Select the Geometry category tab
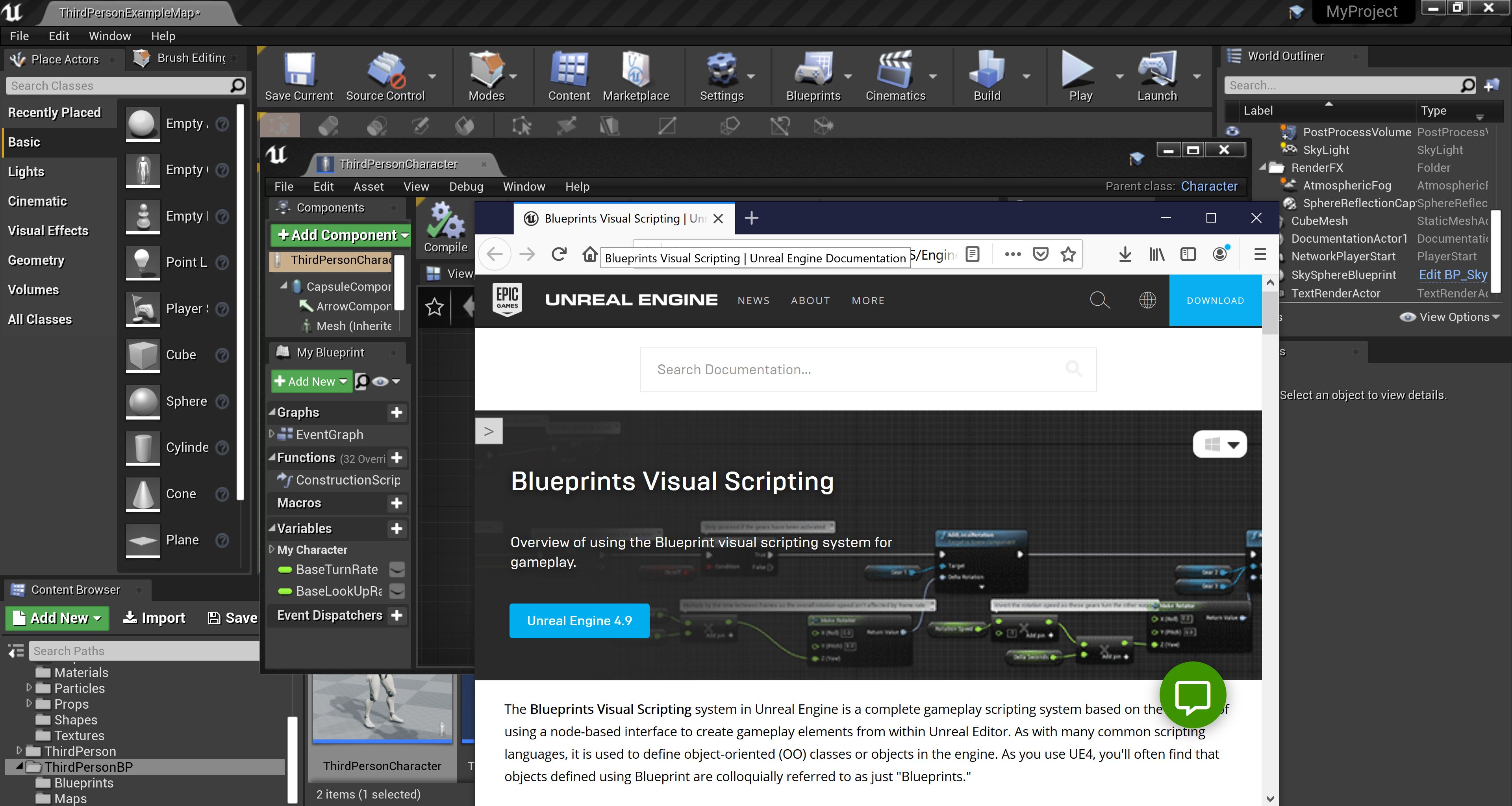Image resolution: width=1512 pixels, height=806 pixels. pyautogui.click(x=36, y=260)
